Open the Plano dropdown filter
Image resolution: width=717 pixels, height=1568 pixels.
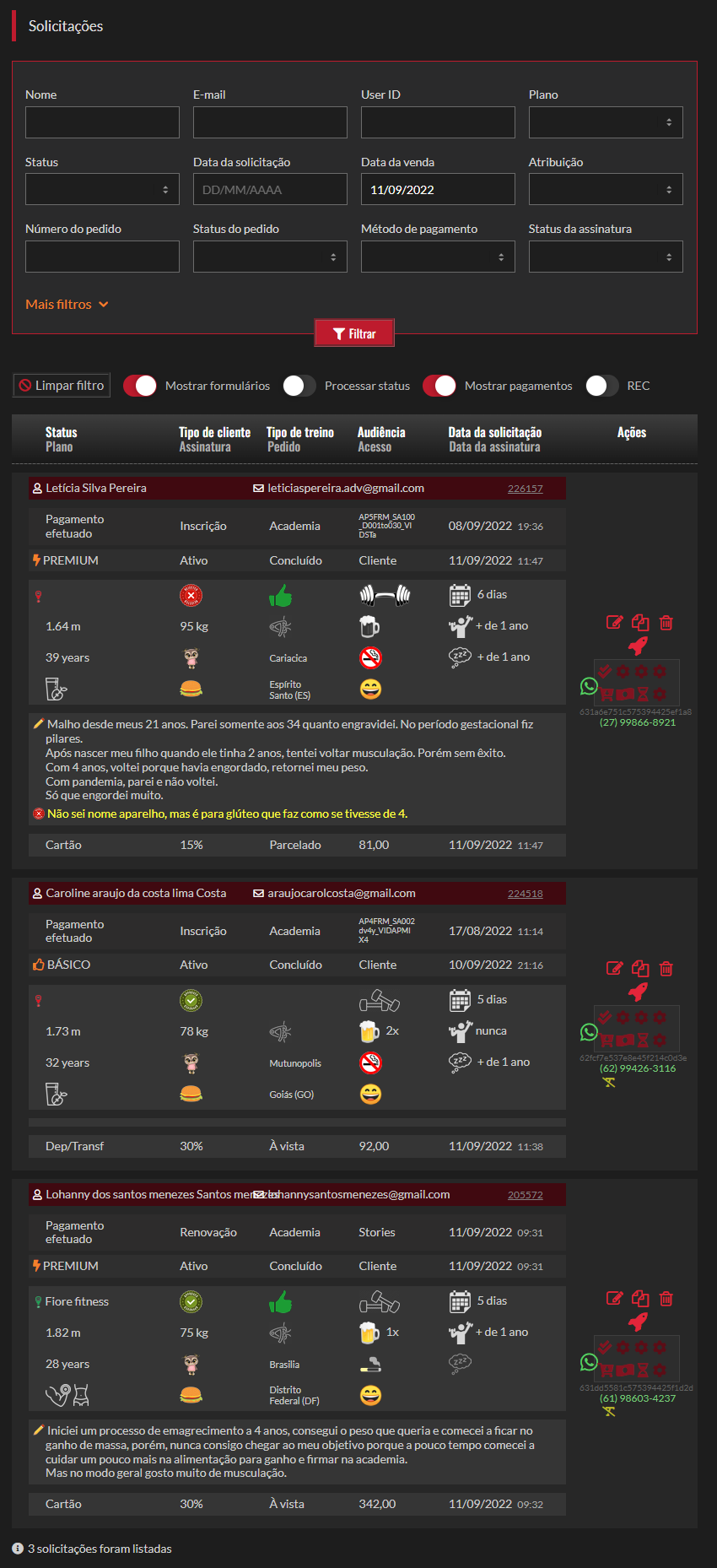606,122
